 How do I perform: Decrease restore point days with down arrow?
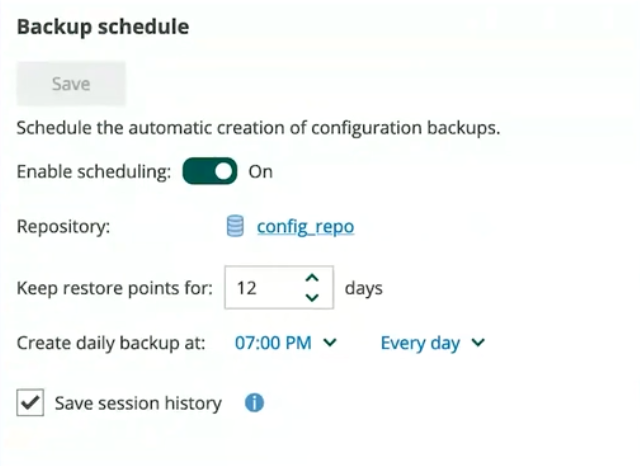[x=312, y=297]
